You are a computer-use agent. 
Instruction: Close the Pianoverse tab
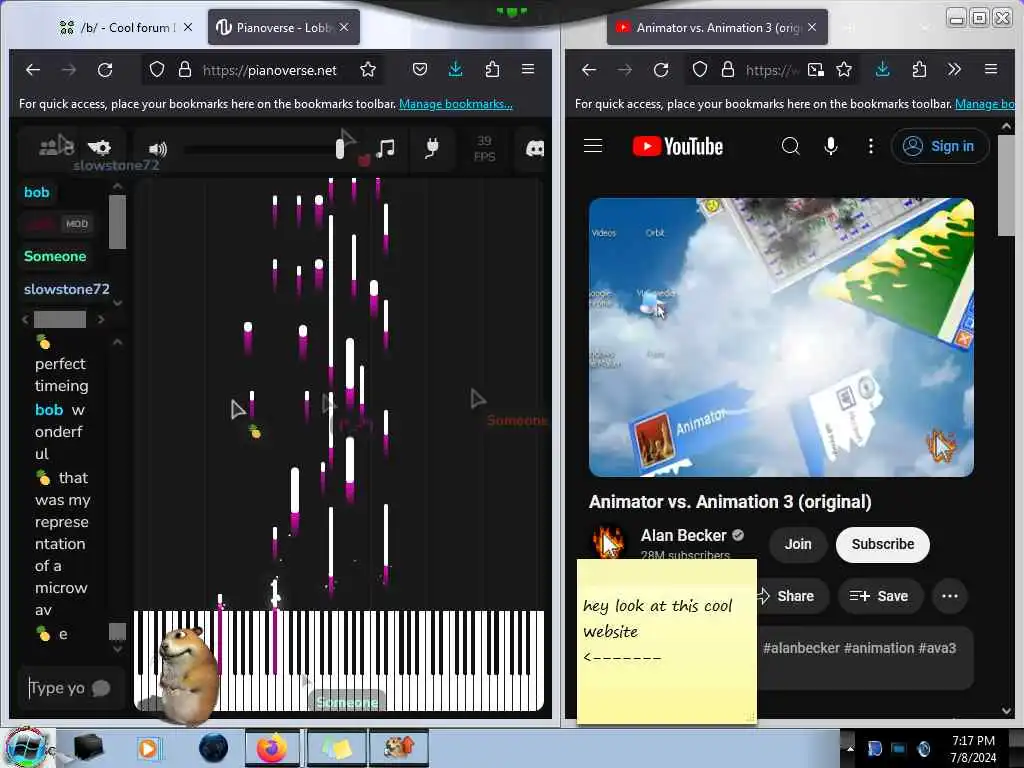pyautogui.click(x=344, y=27)
